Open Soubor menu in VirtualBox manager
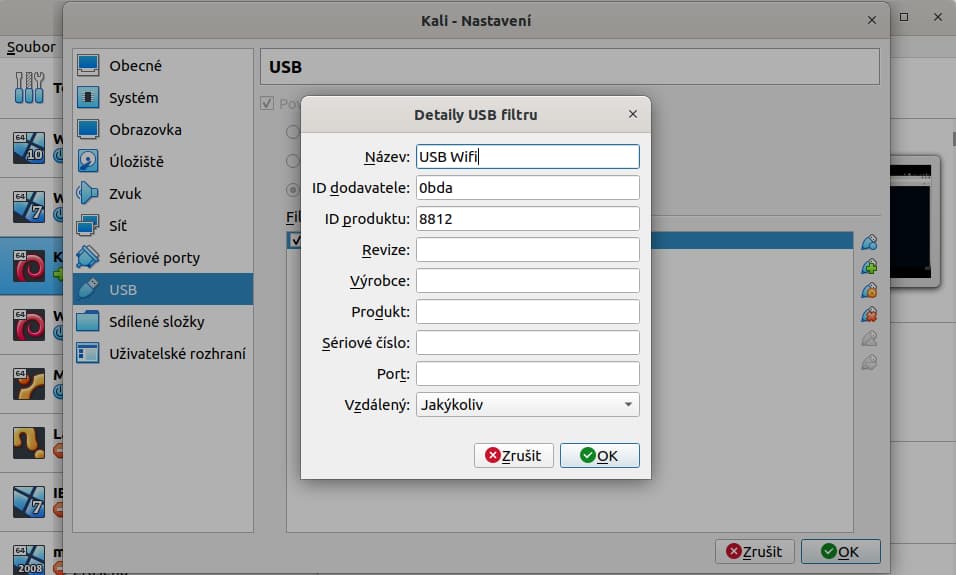The image size is (956, 575). (x=31, y=47)
